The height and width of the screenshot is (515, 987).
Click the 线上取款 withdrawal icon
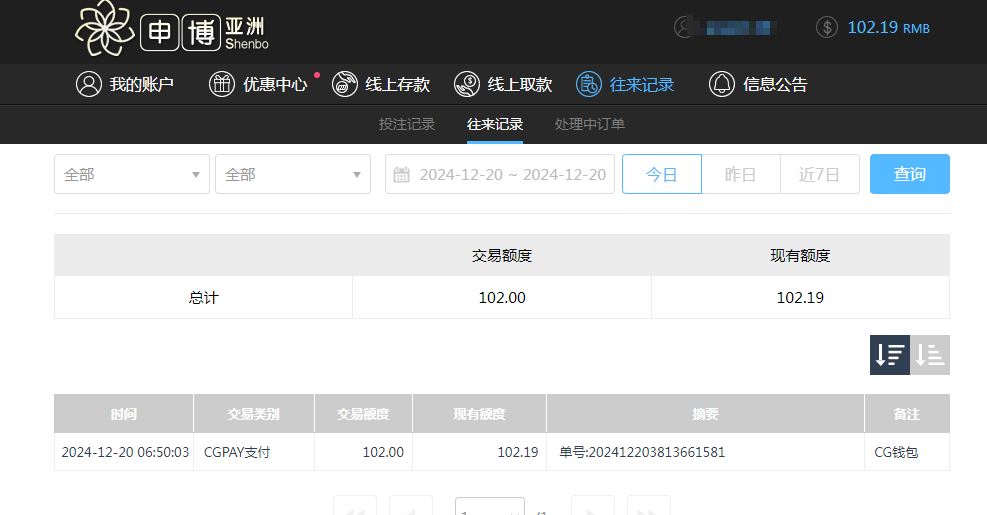tap(466, 85)
